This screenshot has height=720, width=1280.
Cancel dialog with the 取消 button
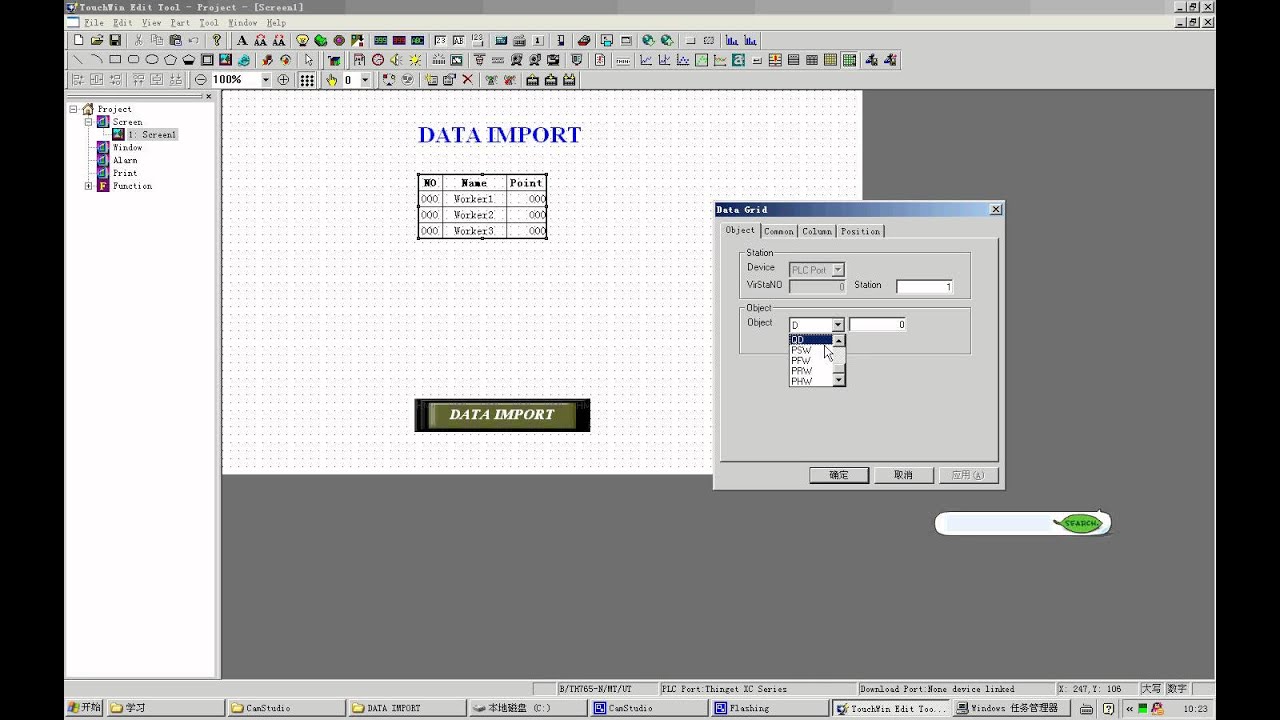click(903, 475)
